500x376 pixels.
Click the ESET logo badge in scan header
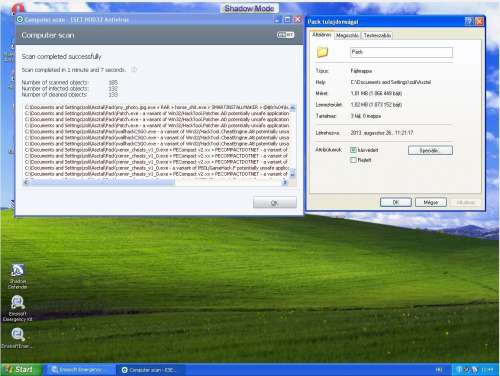(x=285, y=35)
